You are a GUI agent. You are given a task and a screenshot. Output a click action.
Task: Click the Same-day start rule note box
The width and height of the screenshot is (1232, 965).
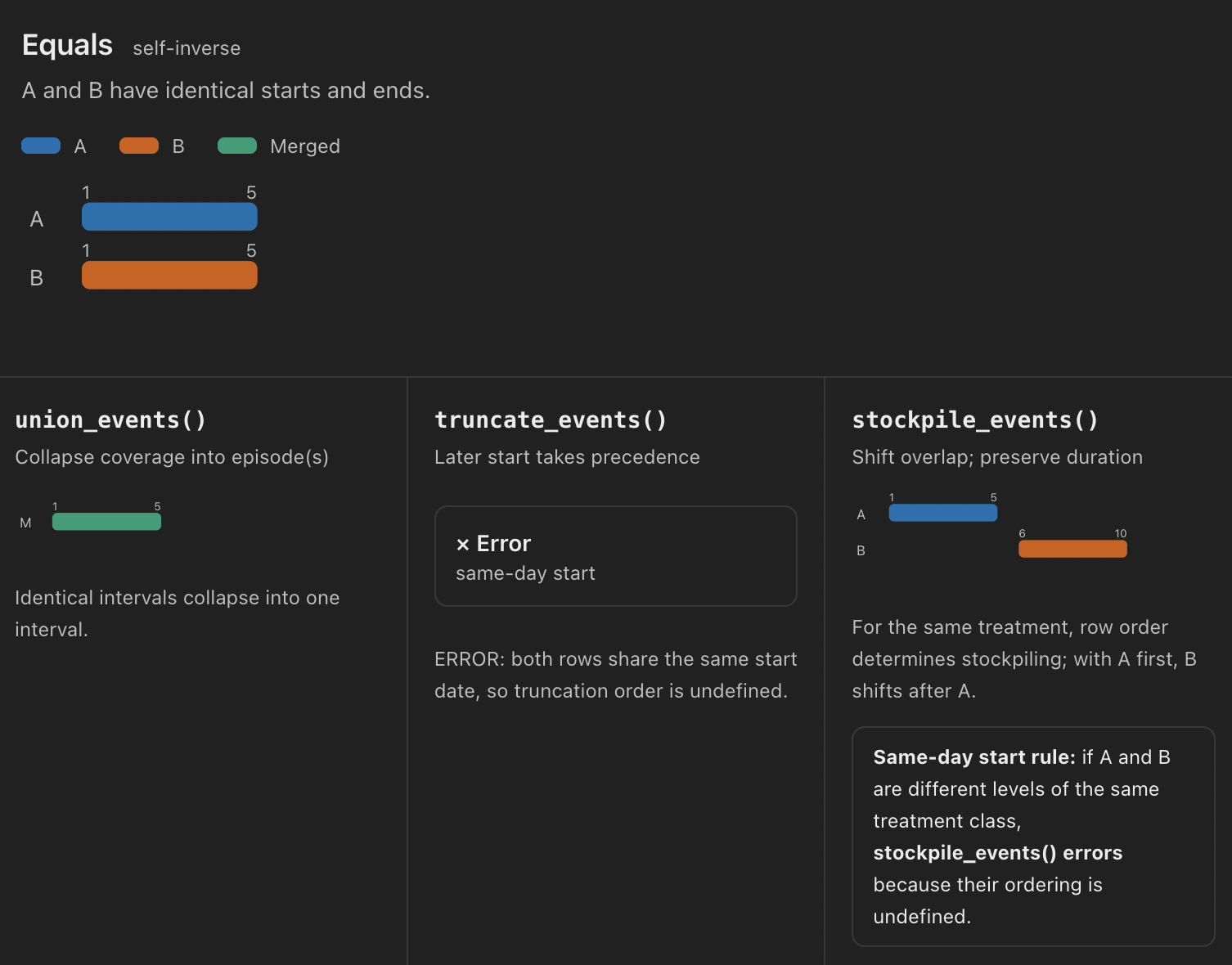(x=1033, y=837)
